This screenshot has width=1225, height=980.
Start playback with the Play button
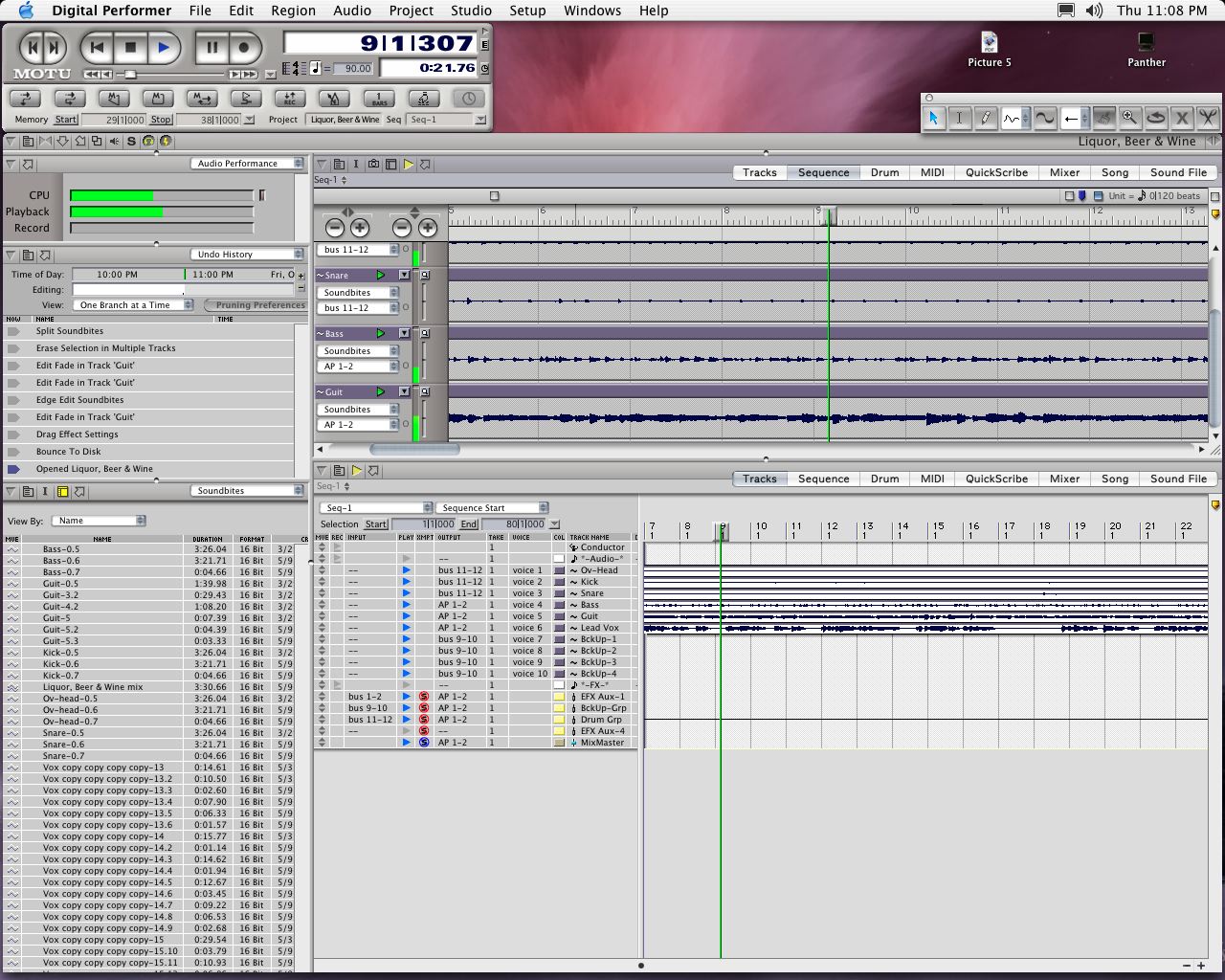[x=164, y=47]
